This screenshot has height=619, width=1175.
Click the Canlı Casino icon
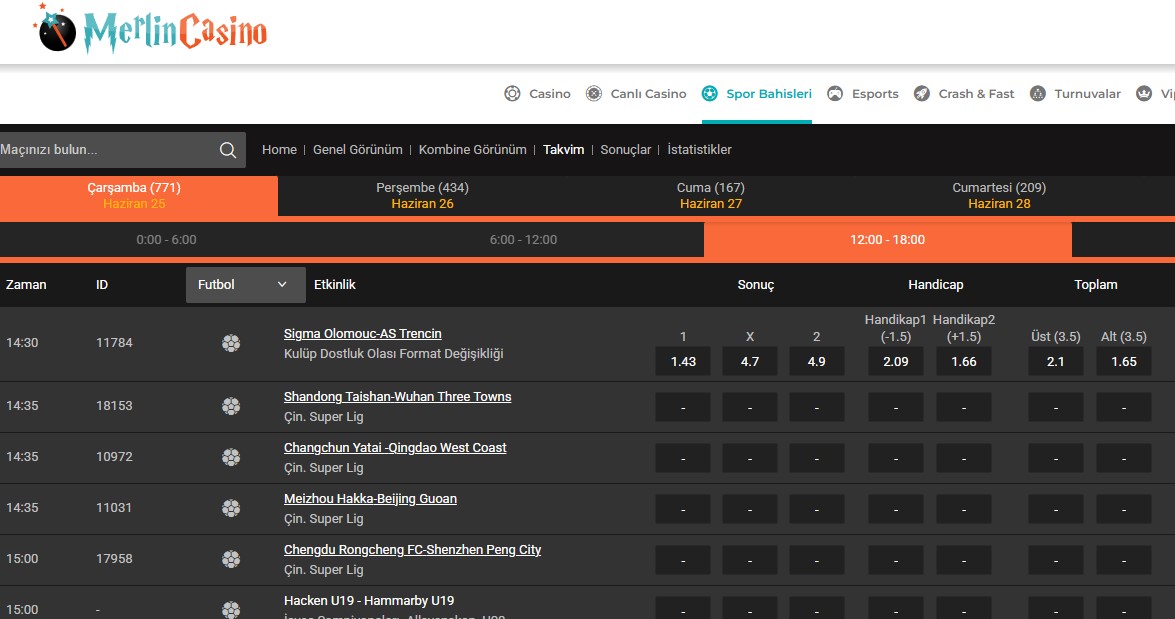(594, 94)
